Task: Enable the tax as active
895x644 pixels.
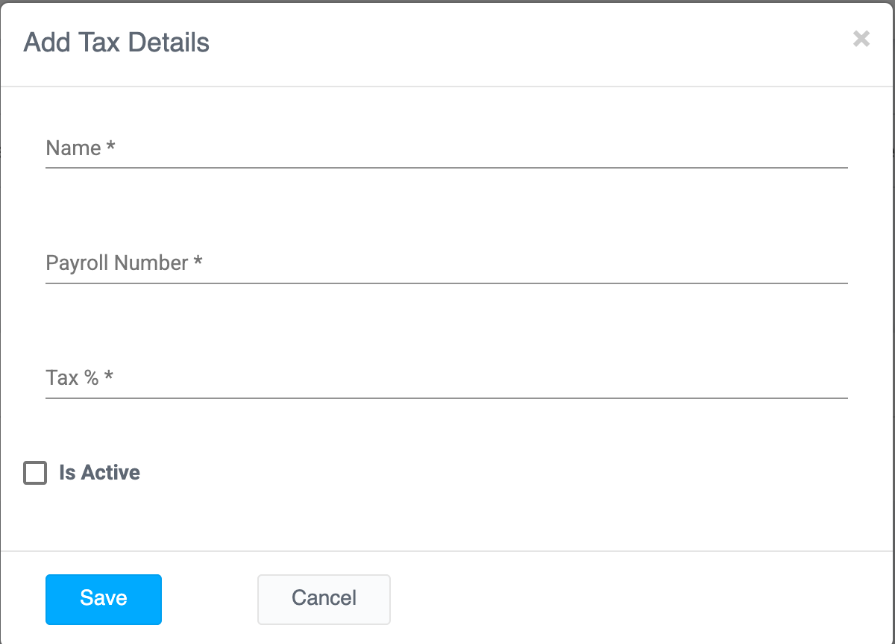Action: coord(35,473)
